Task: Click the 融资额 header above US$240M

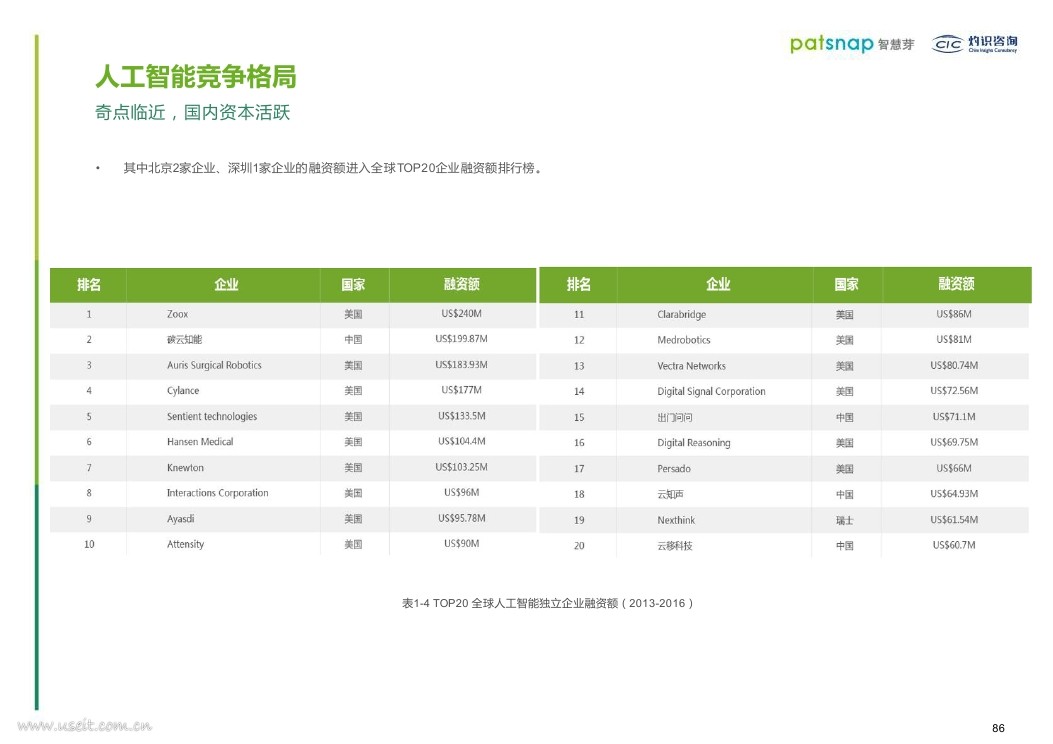Action: pos(461,284)
